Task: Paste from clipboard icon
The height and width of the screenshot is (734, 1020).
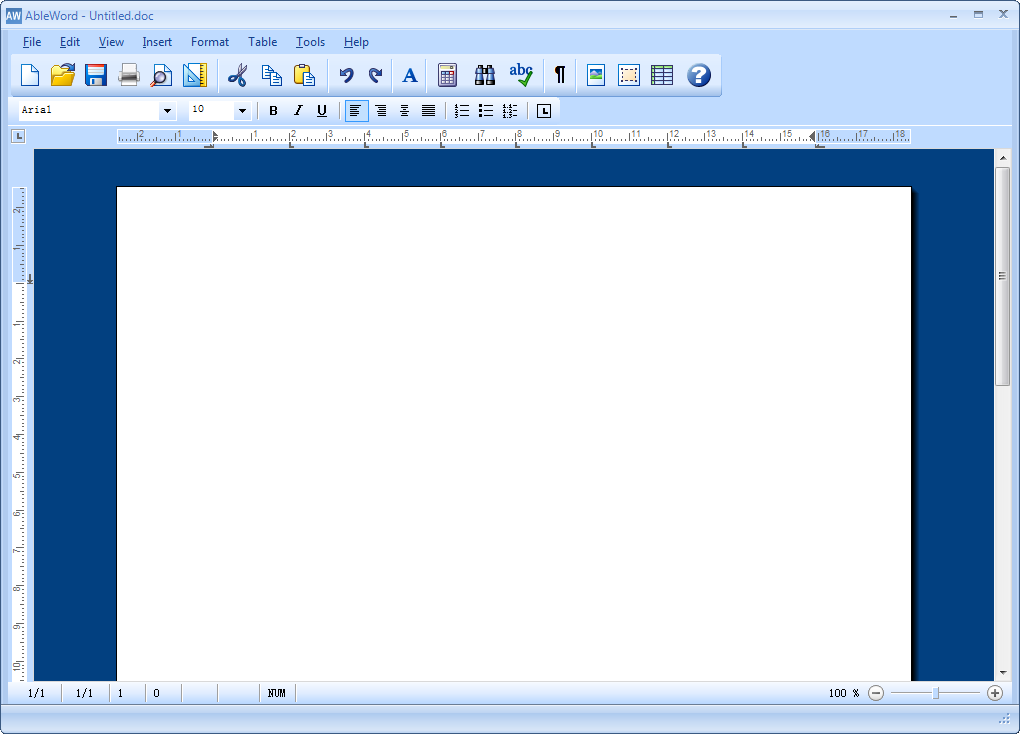Action: point(304,75)
